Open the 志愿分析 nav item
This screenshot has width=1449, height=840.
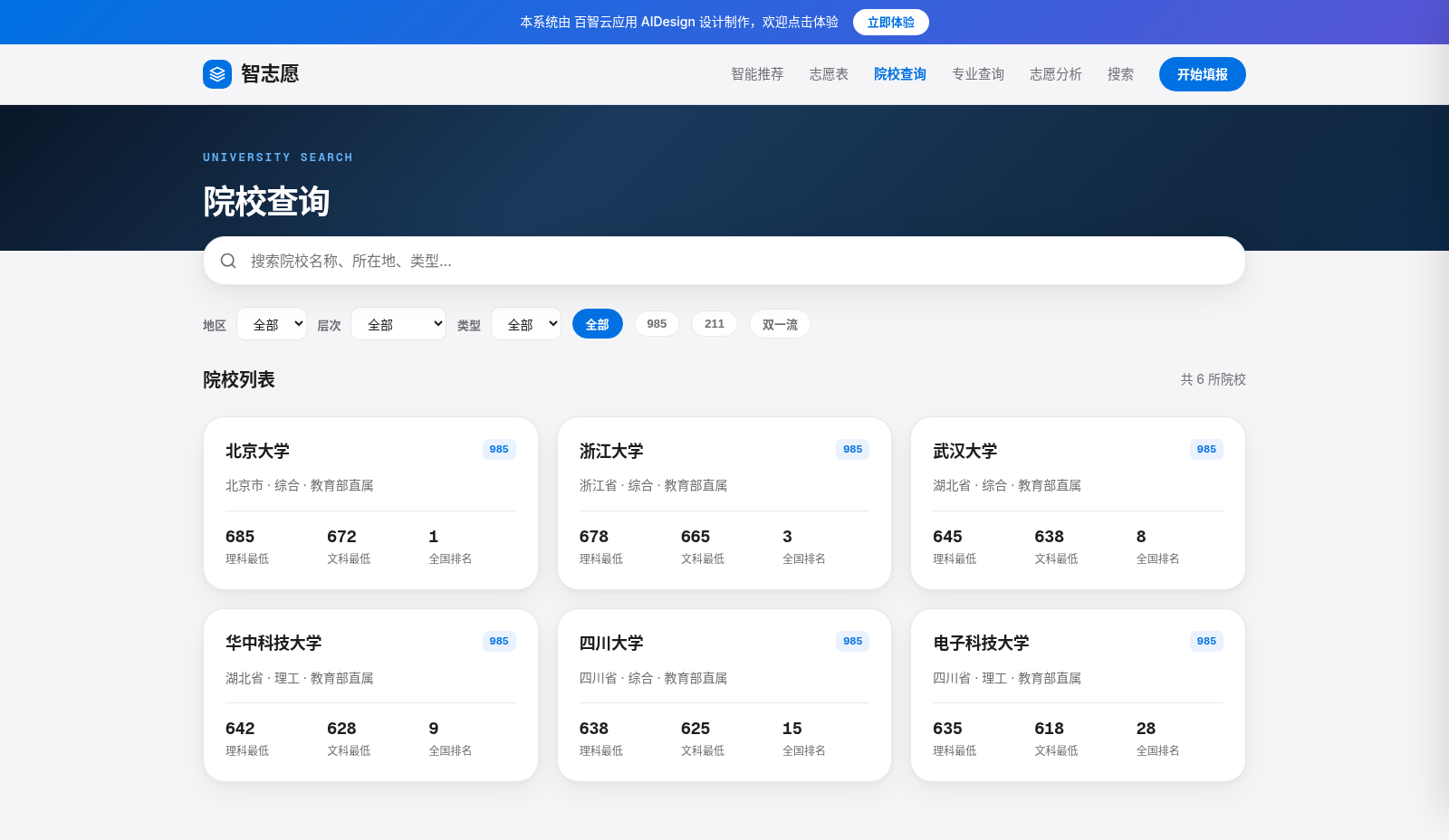[1056, 74]
